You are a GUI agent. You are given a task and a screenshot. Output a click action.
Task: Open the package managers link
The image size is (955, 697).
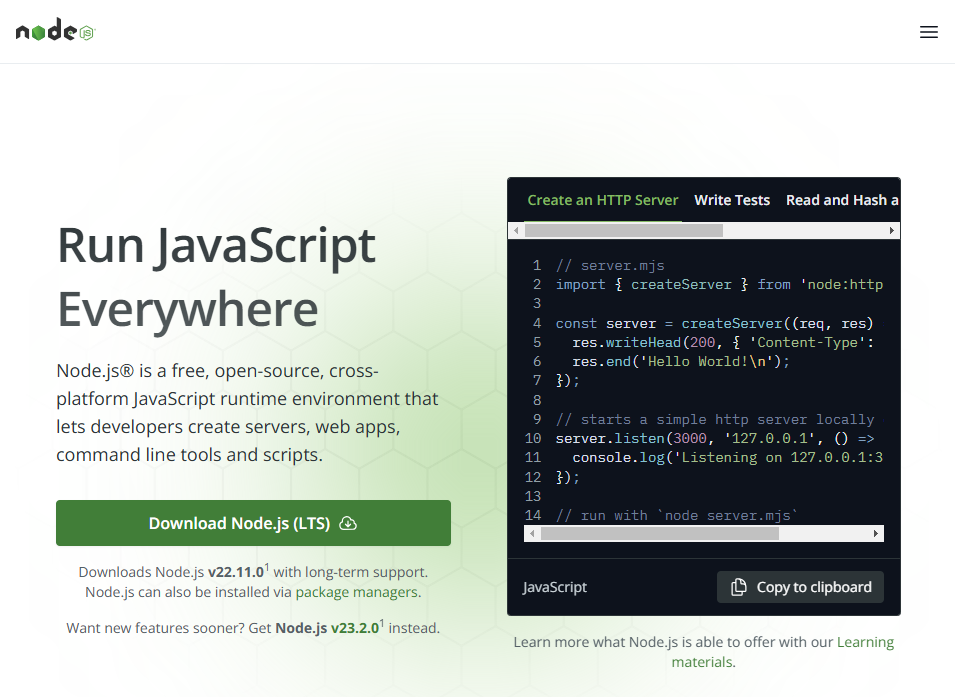click(357, 592)
